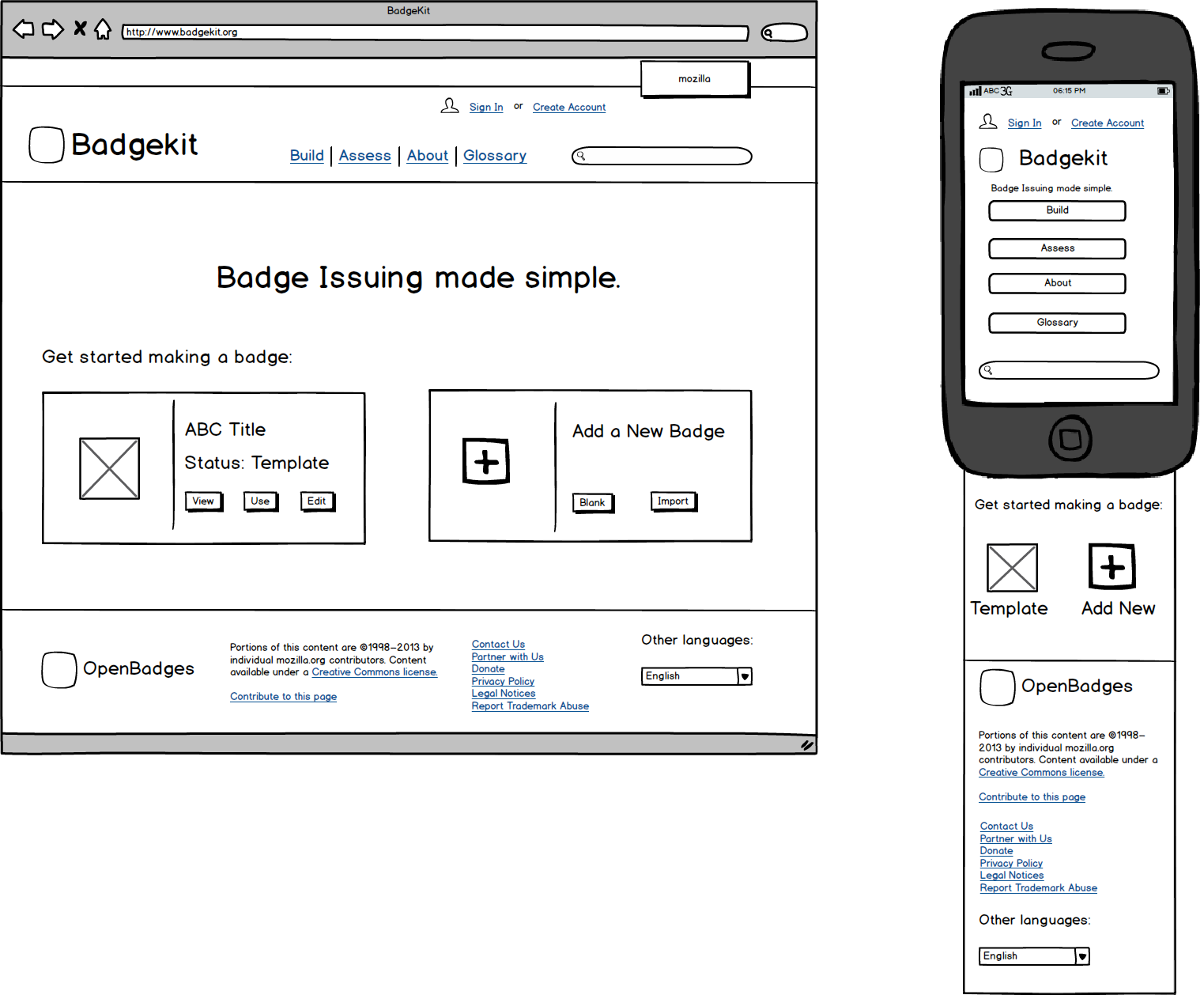The width and height of the screenshot is (1204, 995).
Task: Open desktop Contribute to this page link
Action: (283, 697)
